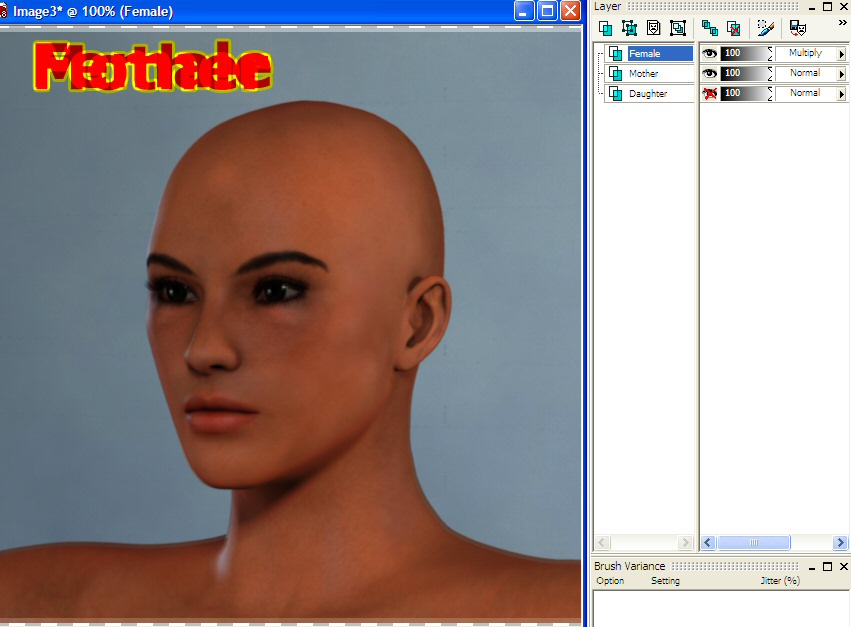Select the Female layer name
Viewport: 851px width, 627px height.
point(645,53)
